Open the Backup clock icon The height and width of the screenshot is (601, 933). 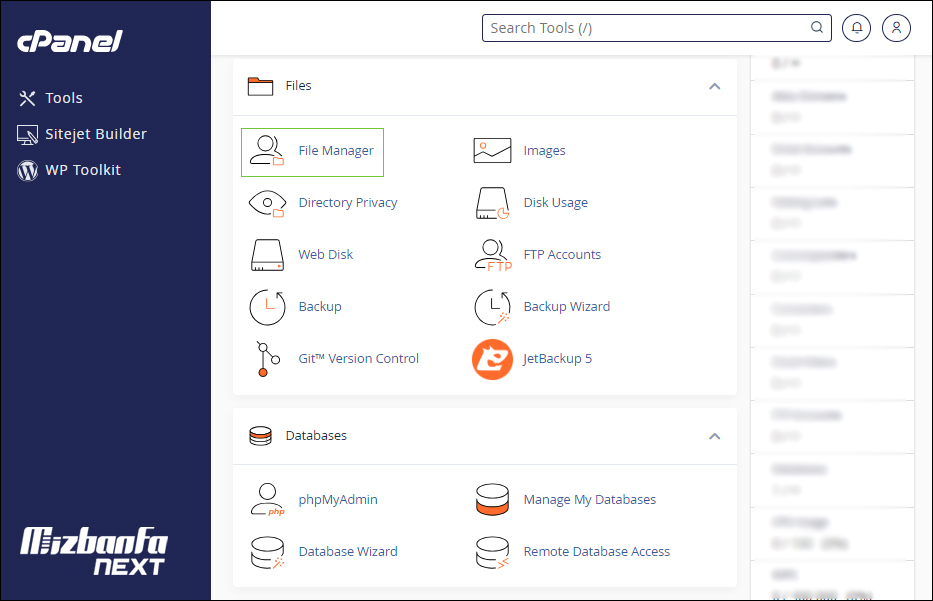(x=267, y=307)
